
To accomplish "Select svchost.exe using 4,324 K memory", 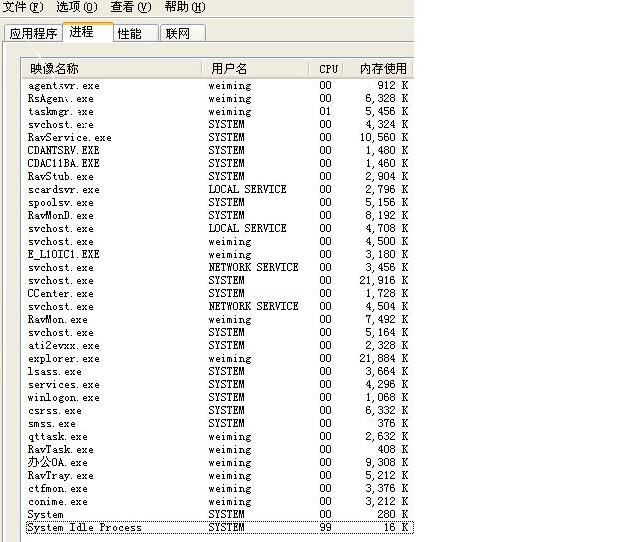I will (x=218, y=124).
